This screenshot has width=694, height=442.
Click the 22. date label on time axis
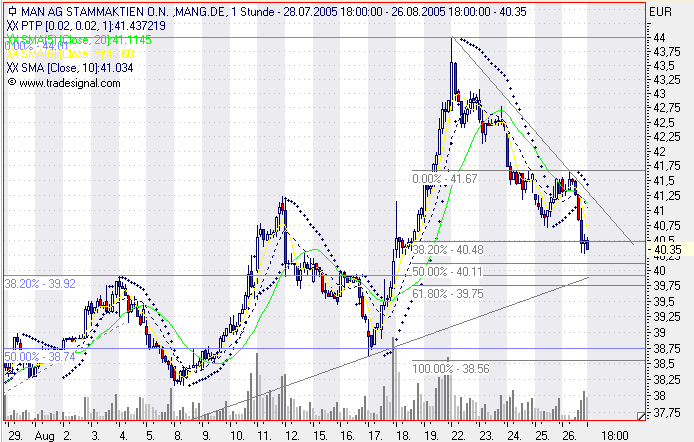pos(458,435)
